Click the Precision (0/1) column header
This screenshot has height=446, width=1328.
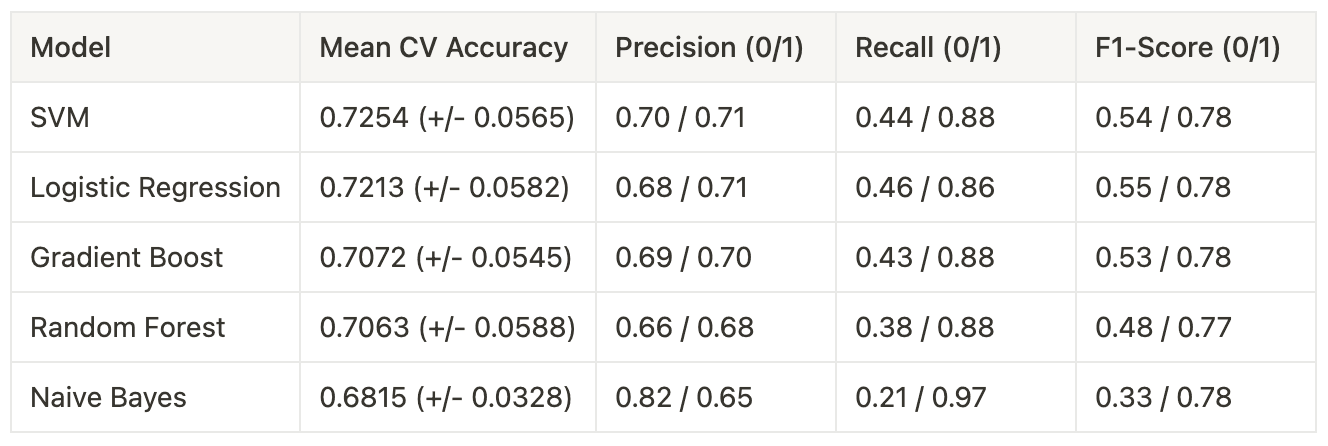point(709,47)
